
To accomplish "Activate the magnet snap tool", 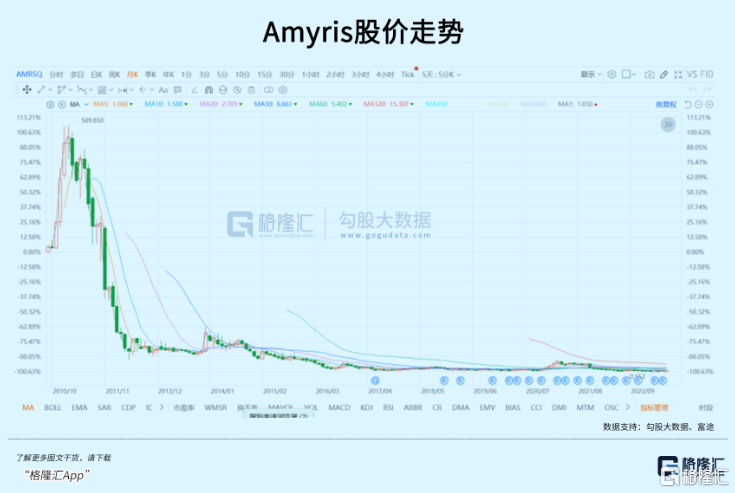I will (209, 90).
